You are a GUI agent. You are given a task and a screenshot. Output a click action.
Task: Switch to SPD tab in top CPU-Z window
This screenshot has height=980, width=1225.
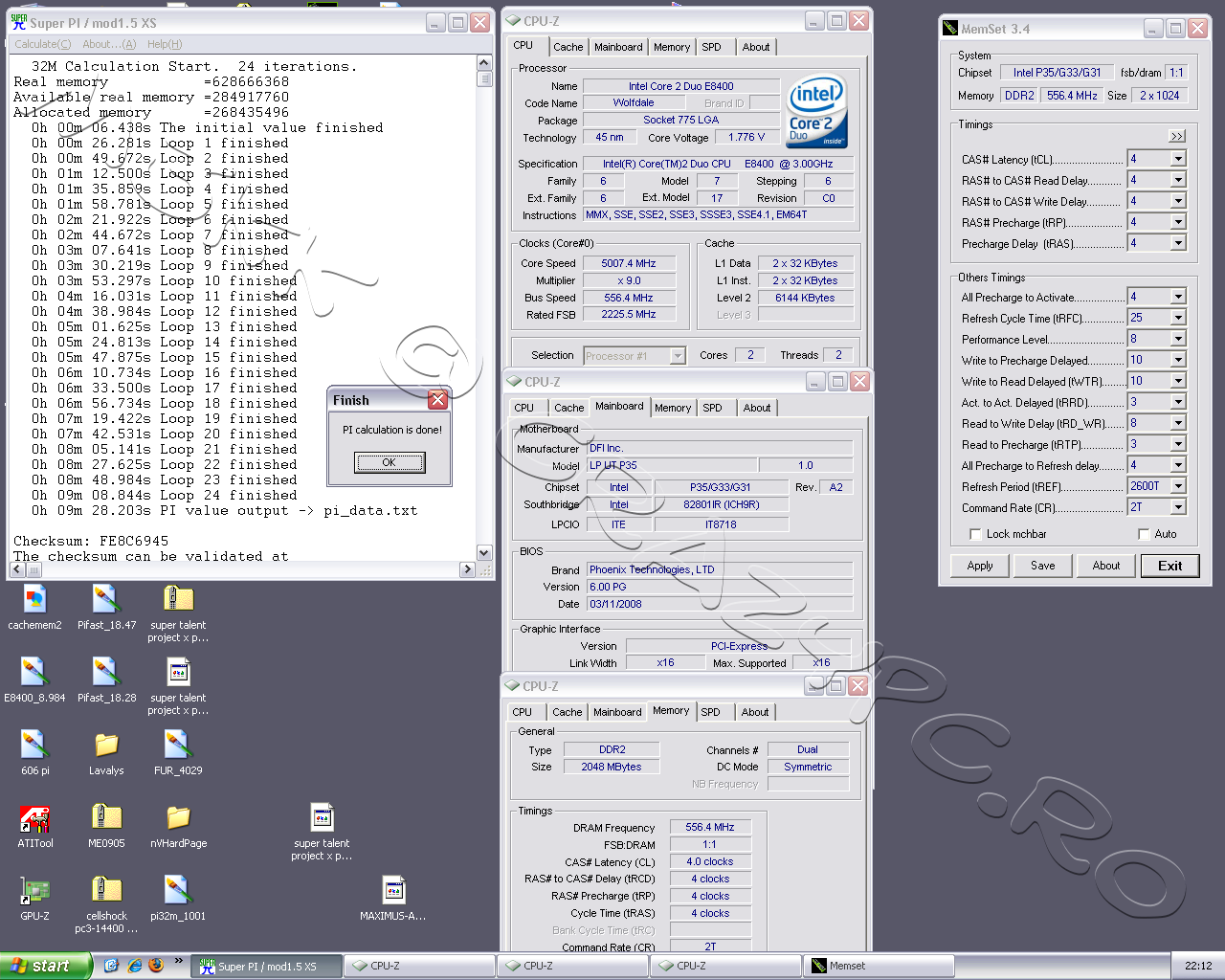[x=711, y=47]
